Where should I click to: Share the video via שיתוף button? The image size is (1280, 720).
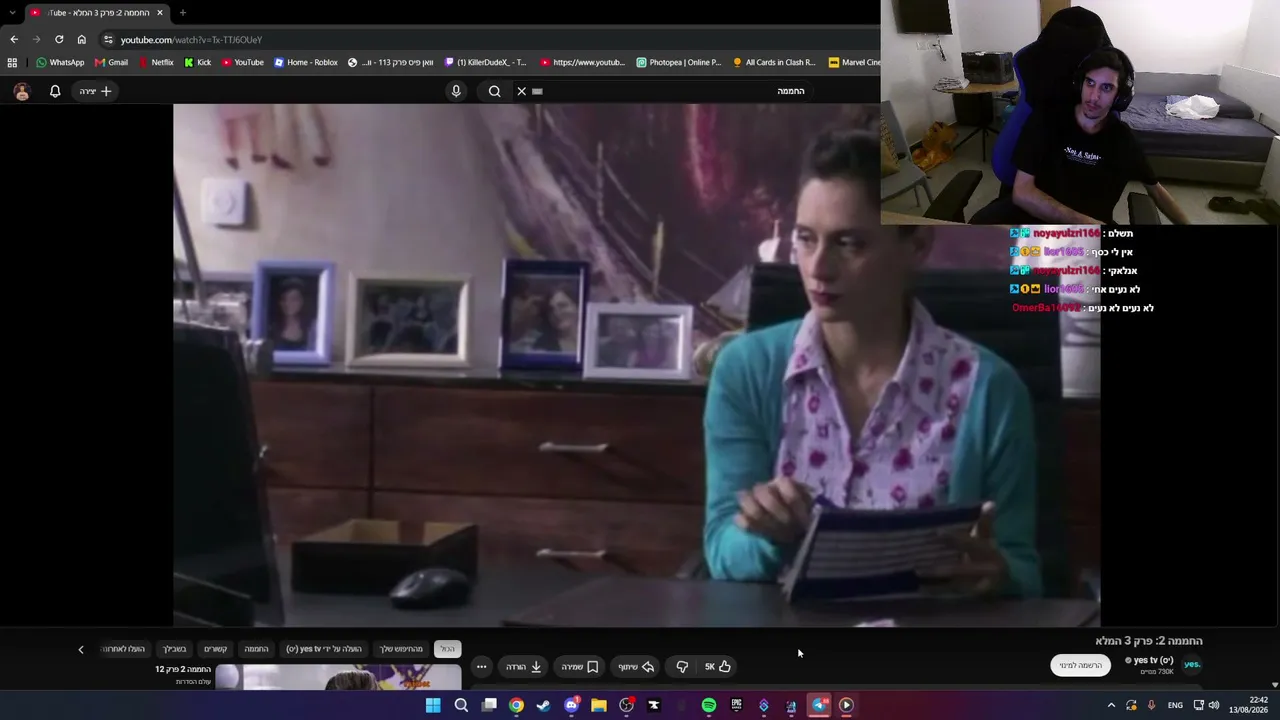[636, 667]
